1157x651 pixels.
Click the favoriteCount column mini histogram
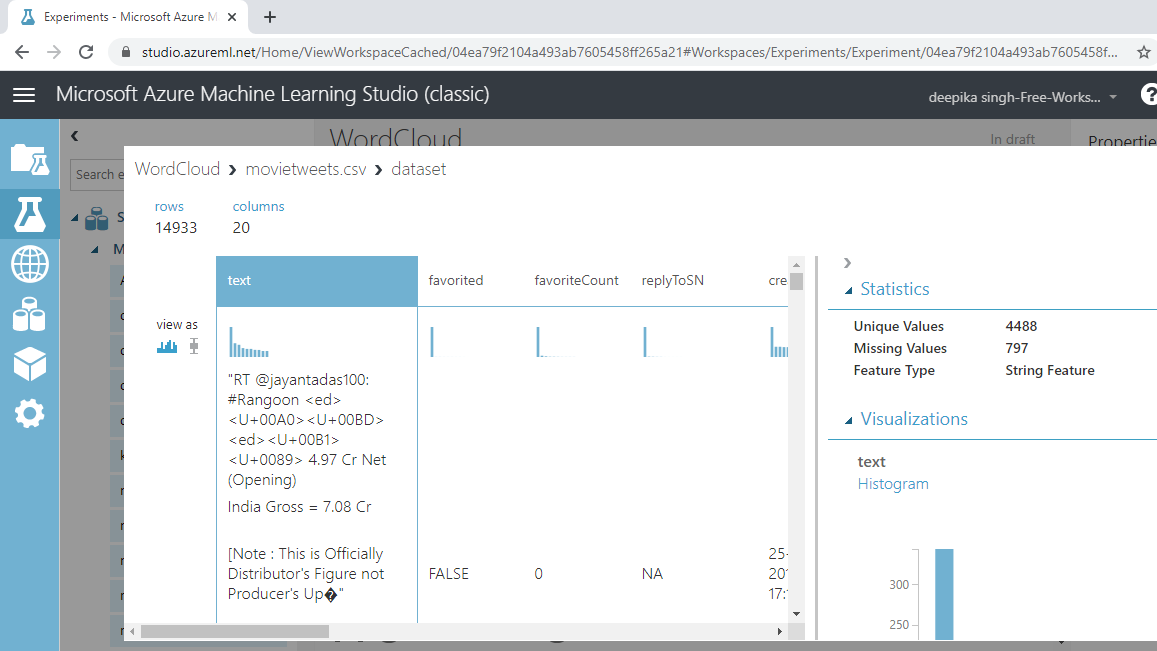tap(556, 342)
